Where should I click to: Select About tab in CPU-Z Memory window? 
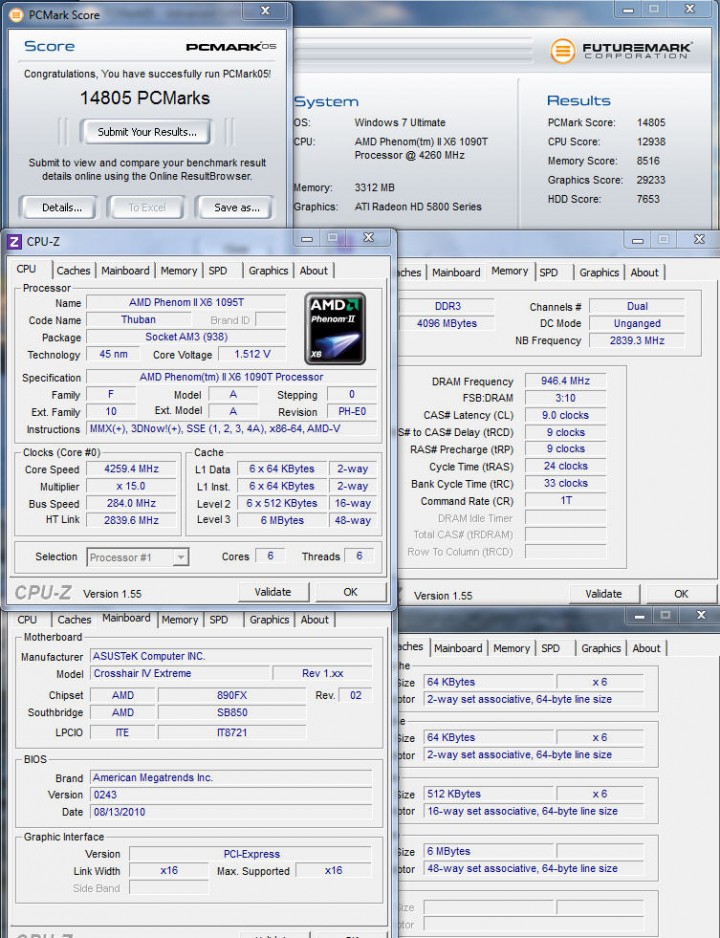pyautogui.click(x=645, y=273)
